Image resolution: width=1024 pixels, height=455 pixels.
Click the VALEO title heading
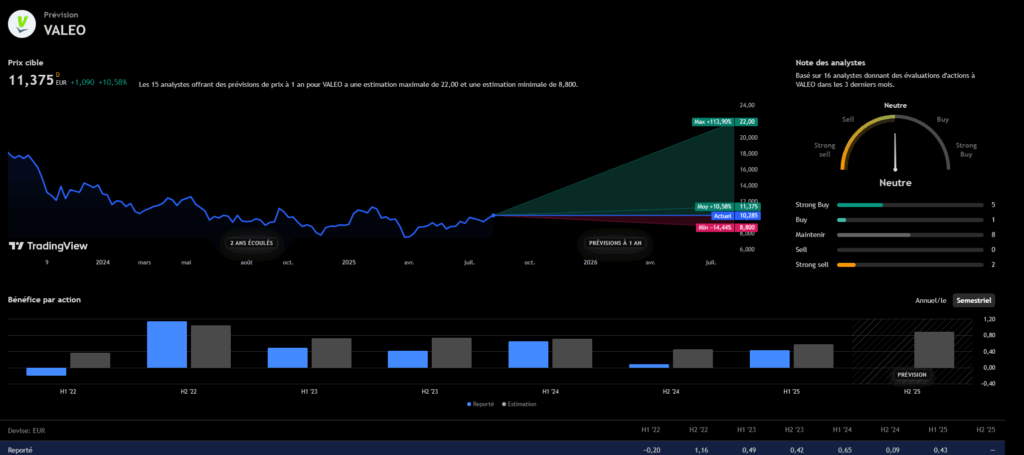(x=65, y=30)
